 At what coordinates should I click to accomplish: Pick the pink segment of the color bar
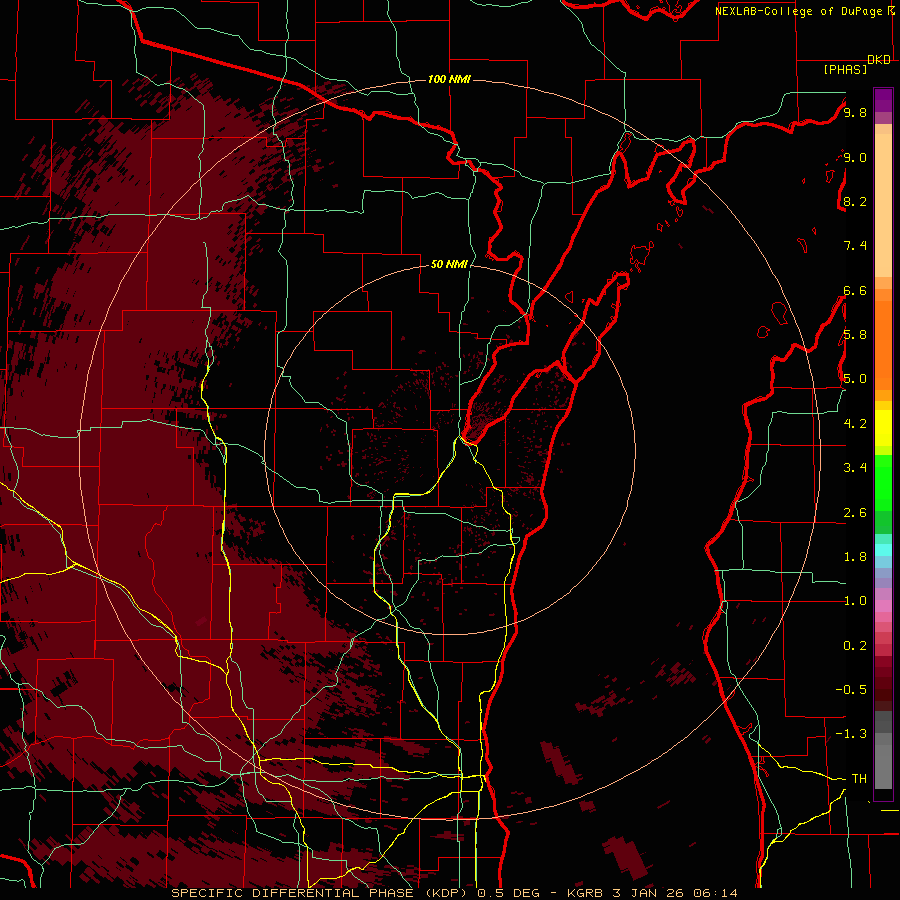coord(883,606)
